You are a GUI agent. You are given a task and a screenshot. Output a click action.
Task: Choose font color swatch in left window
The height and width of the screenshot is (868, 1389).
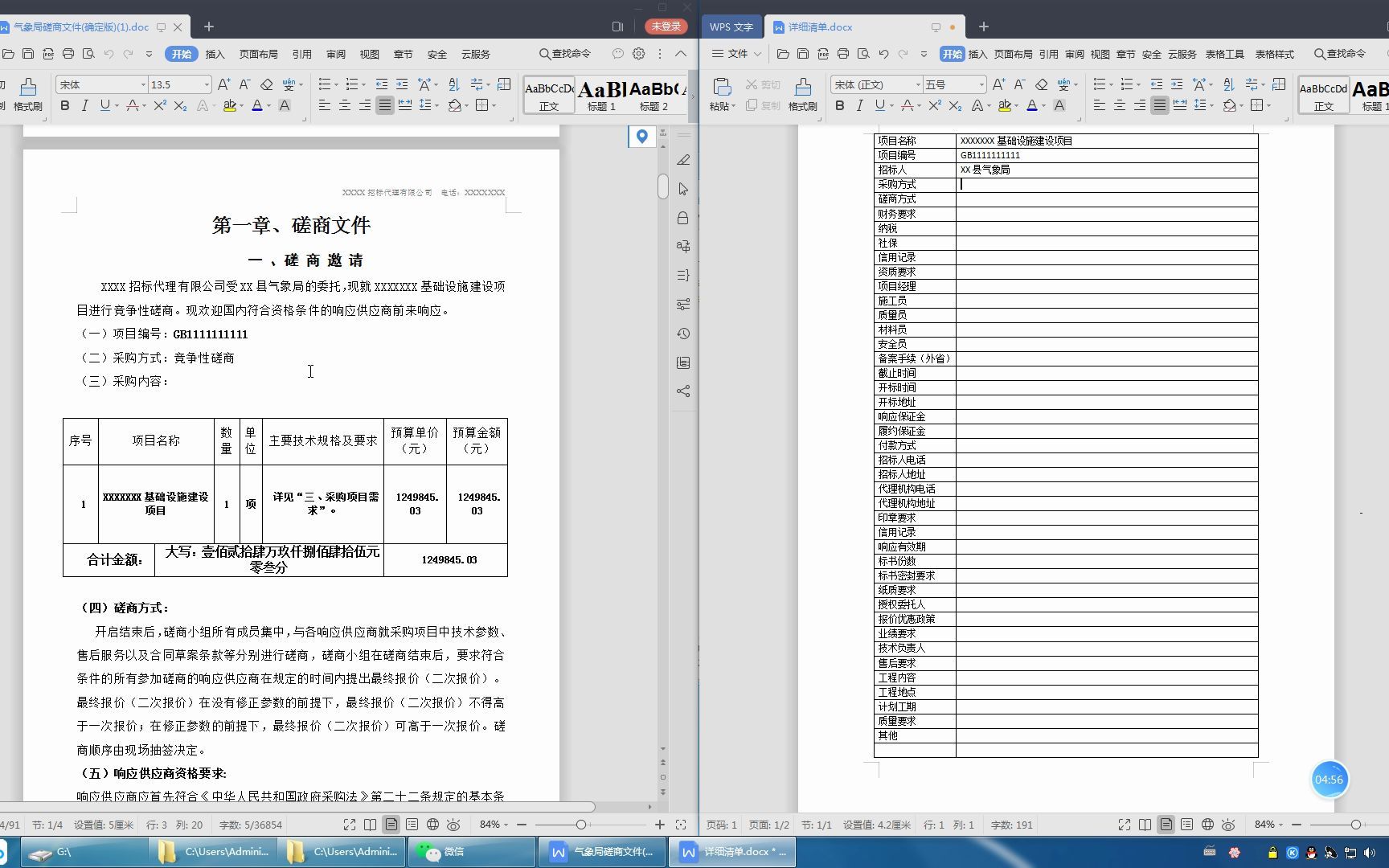256,106
